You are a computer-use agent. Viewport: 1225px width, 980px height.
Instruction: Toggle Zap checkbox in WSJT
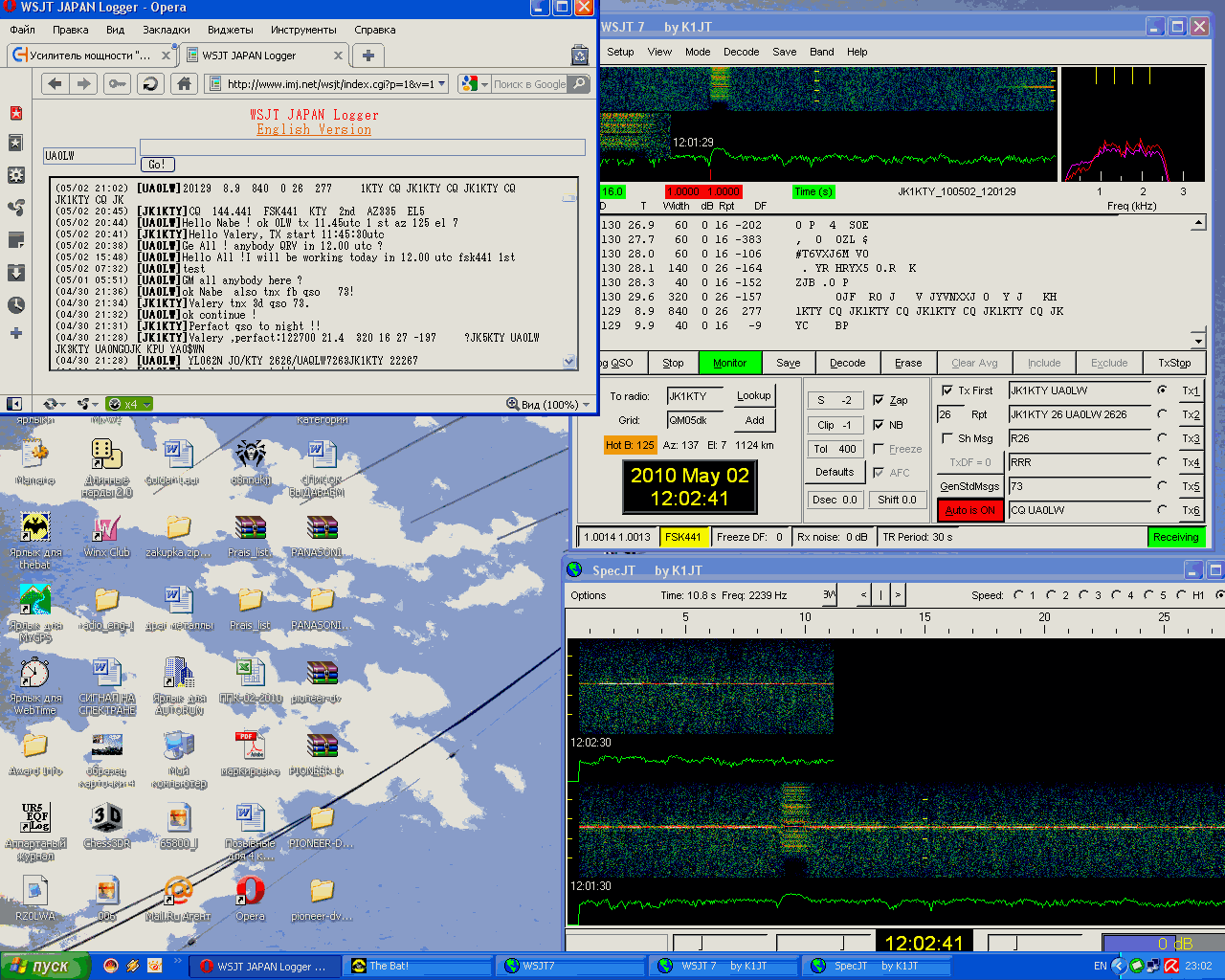point(879,400)
